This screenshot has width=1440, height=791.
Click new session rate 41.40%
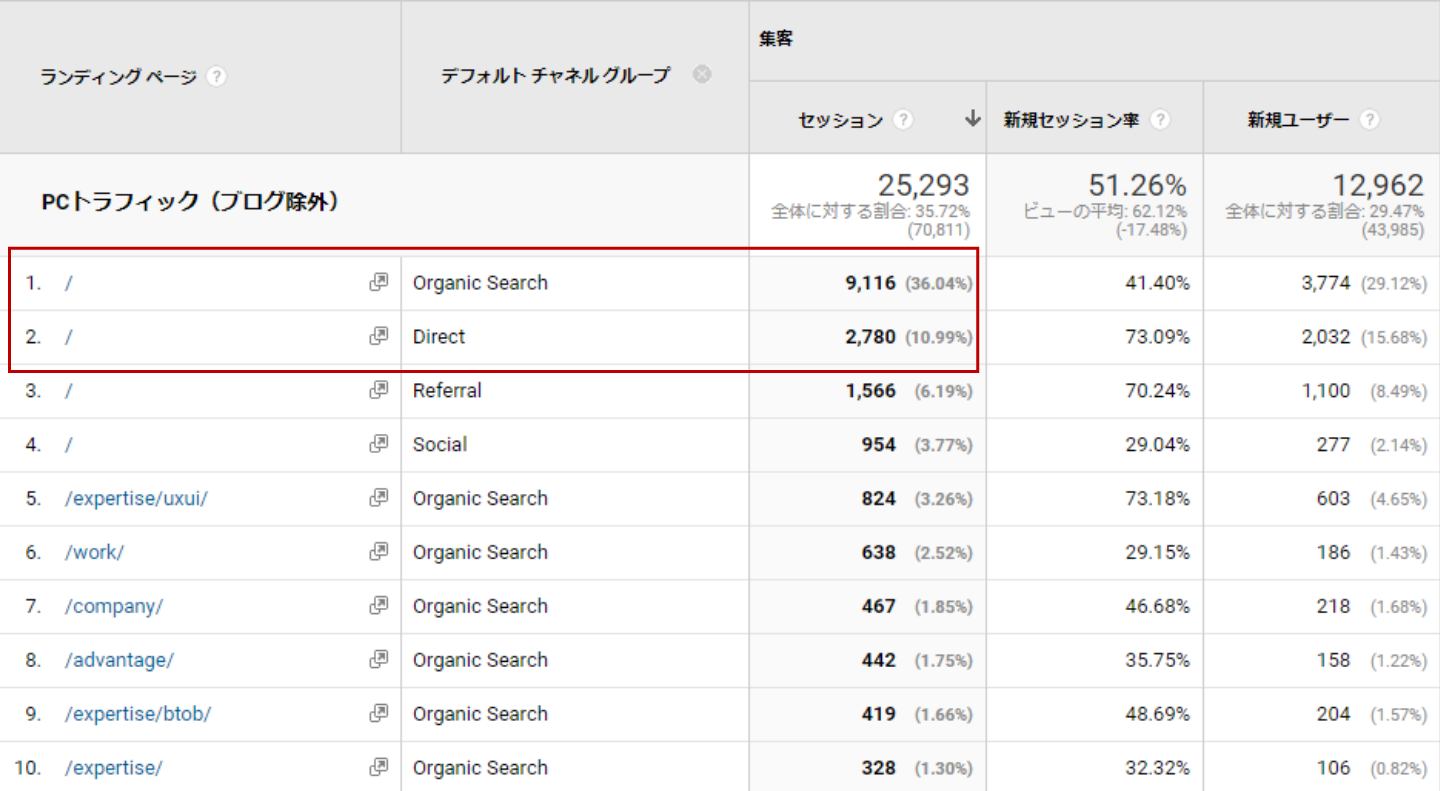click(x=1157, y=283)
